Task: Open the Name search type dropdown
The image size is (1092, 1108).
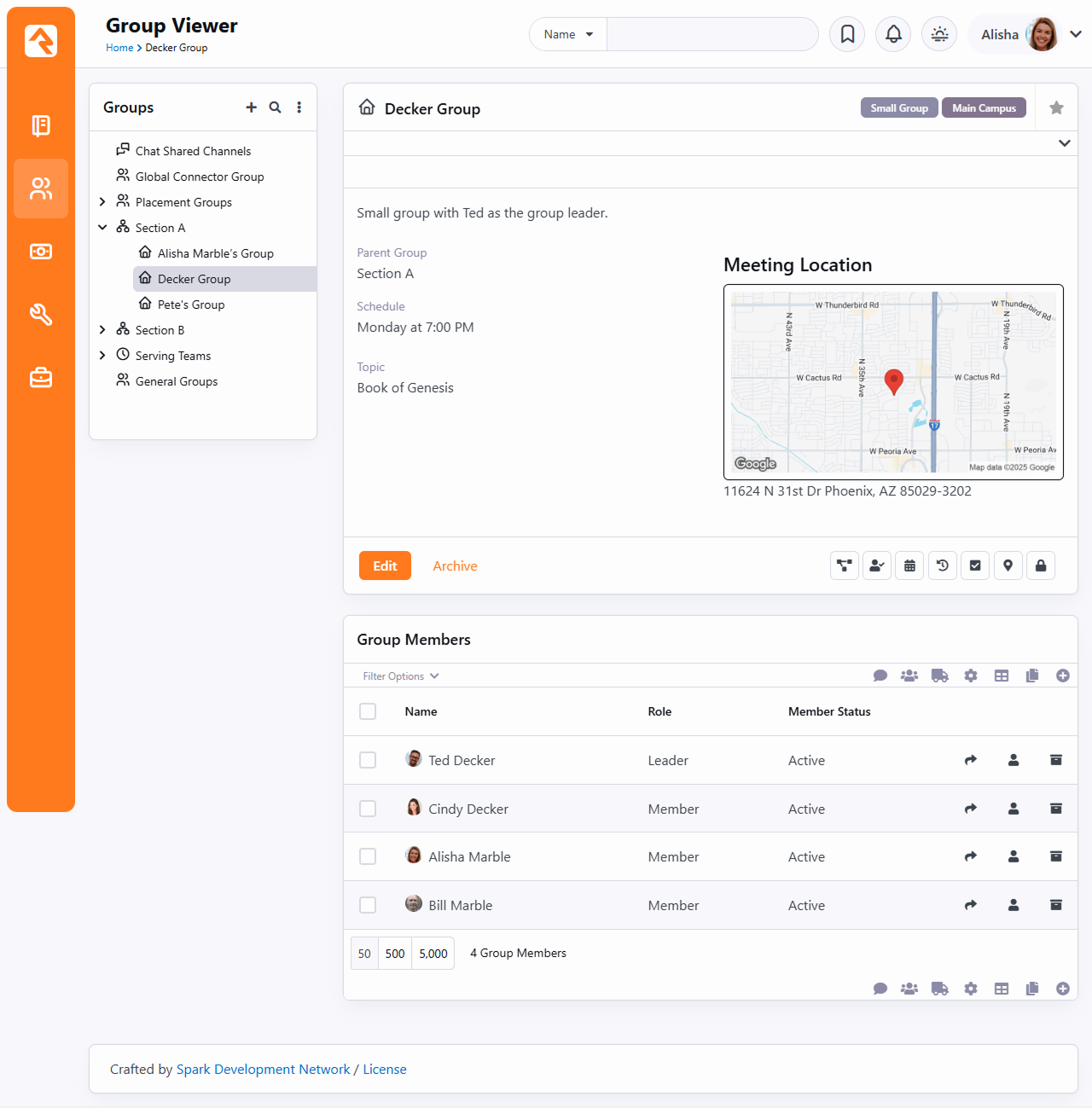Action: pos(568,34)
